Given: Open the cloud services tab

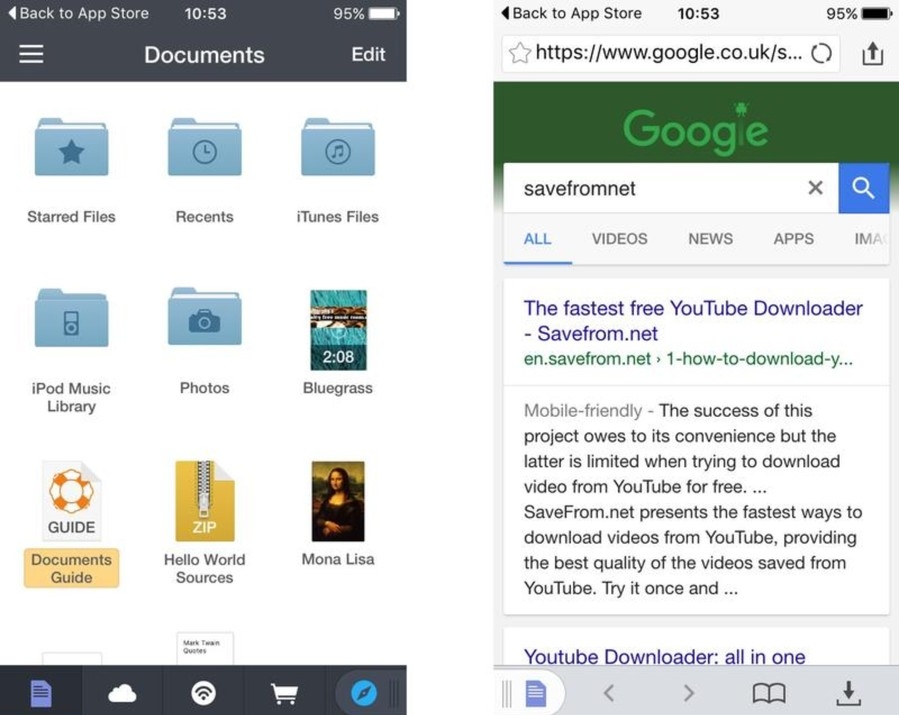Looking at the screenshot, I should pos(122,694).
